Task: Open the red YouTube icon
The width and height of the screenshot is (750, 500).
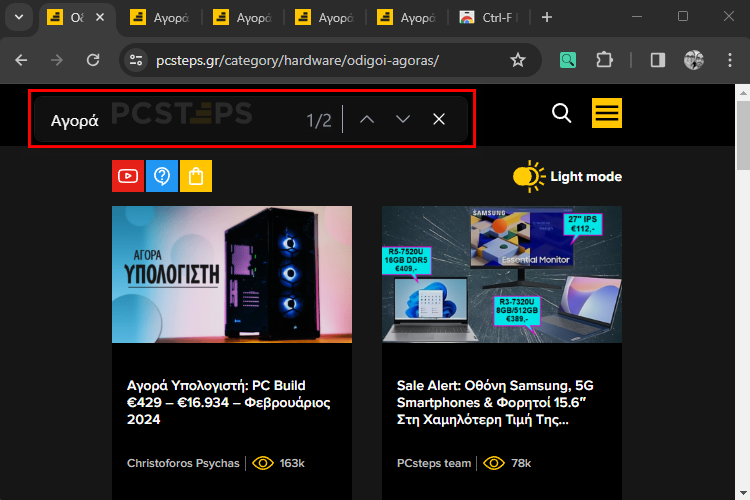Action: coord(128,176)
